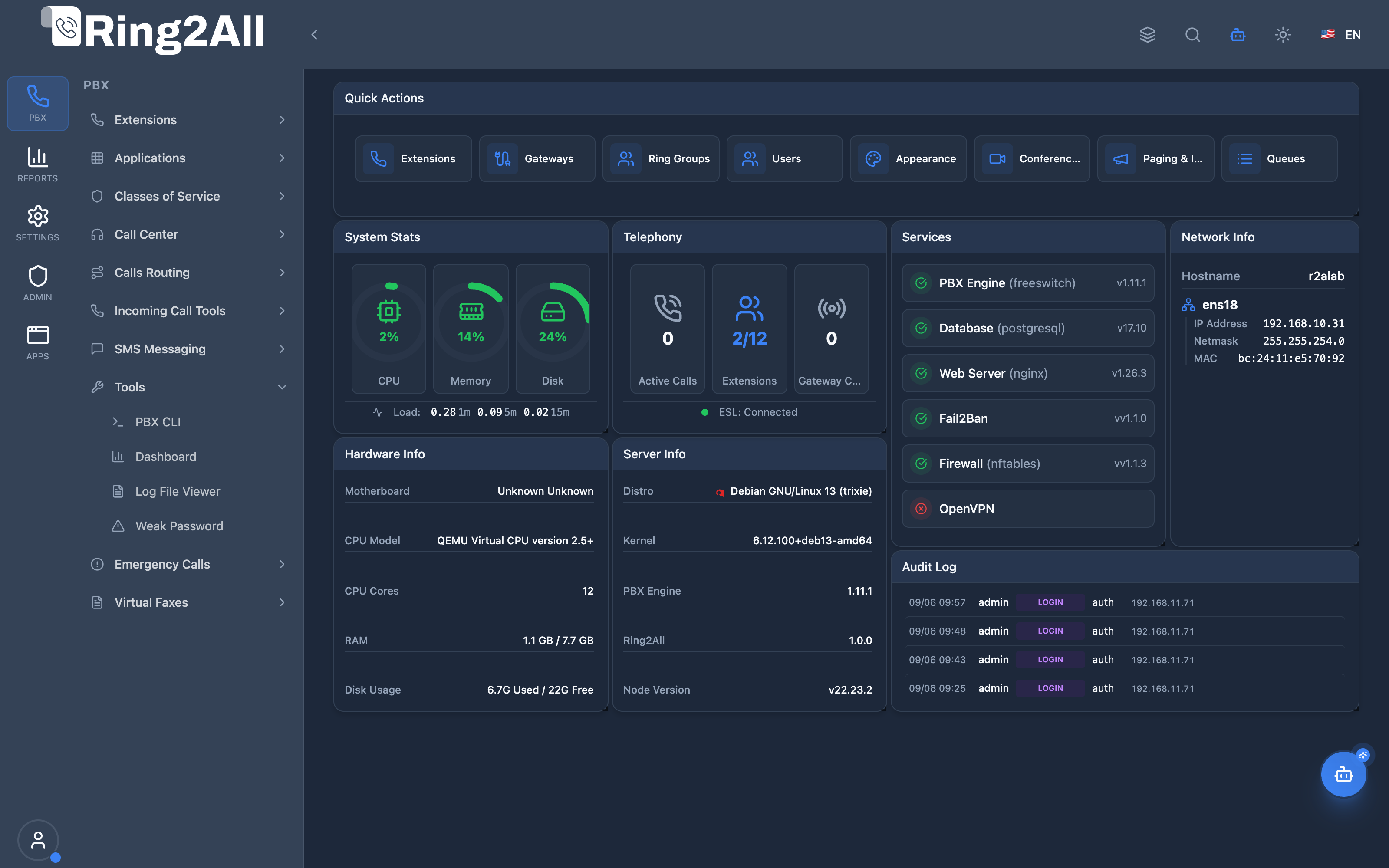Collapse the sidebar with the back arrow
Screen dimensions: 1389x868
[314, 35]
